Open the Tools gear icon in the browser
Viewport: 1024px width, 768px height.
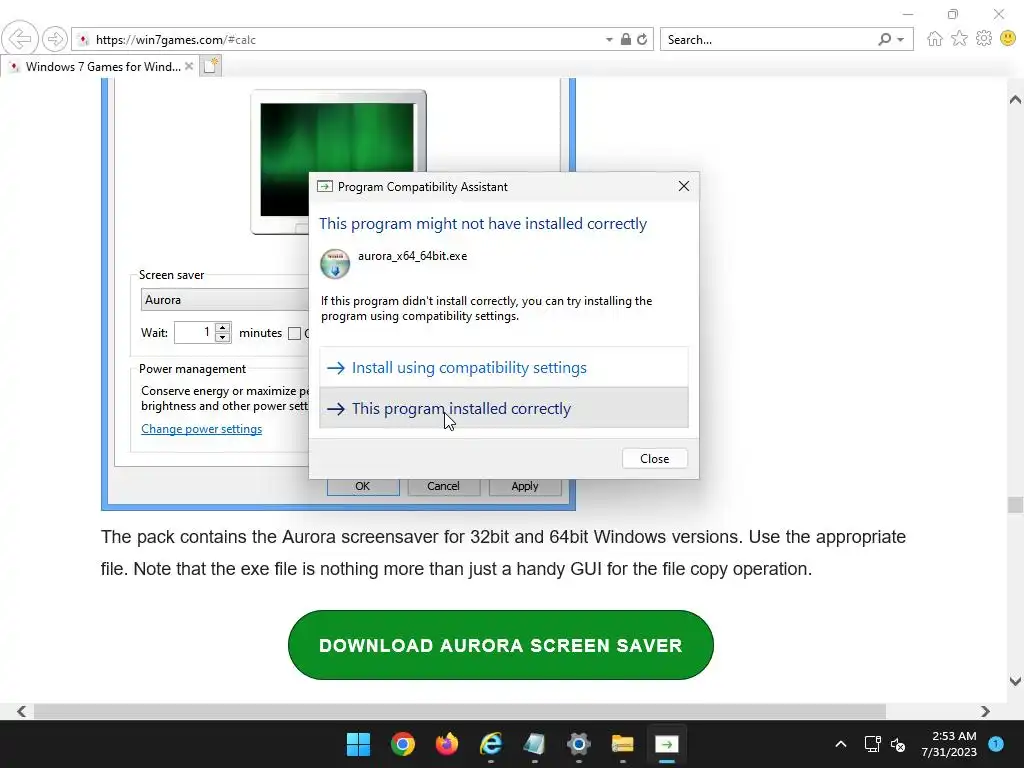(x=984, y=39)
